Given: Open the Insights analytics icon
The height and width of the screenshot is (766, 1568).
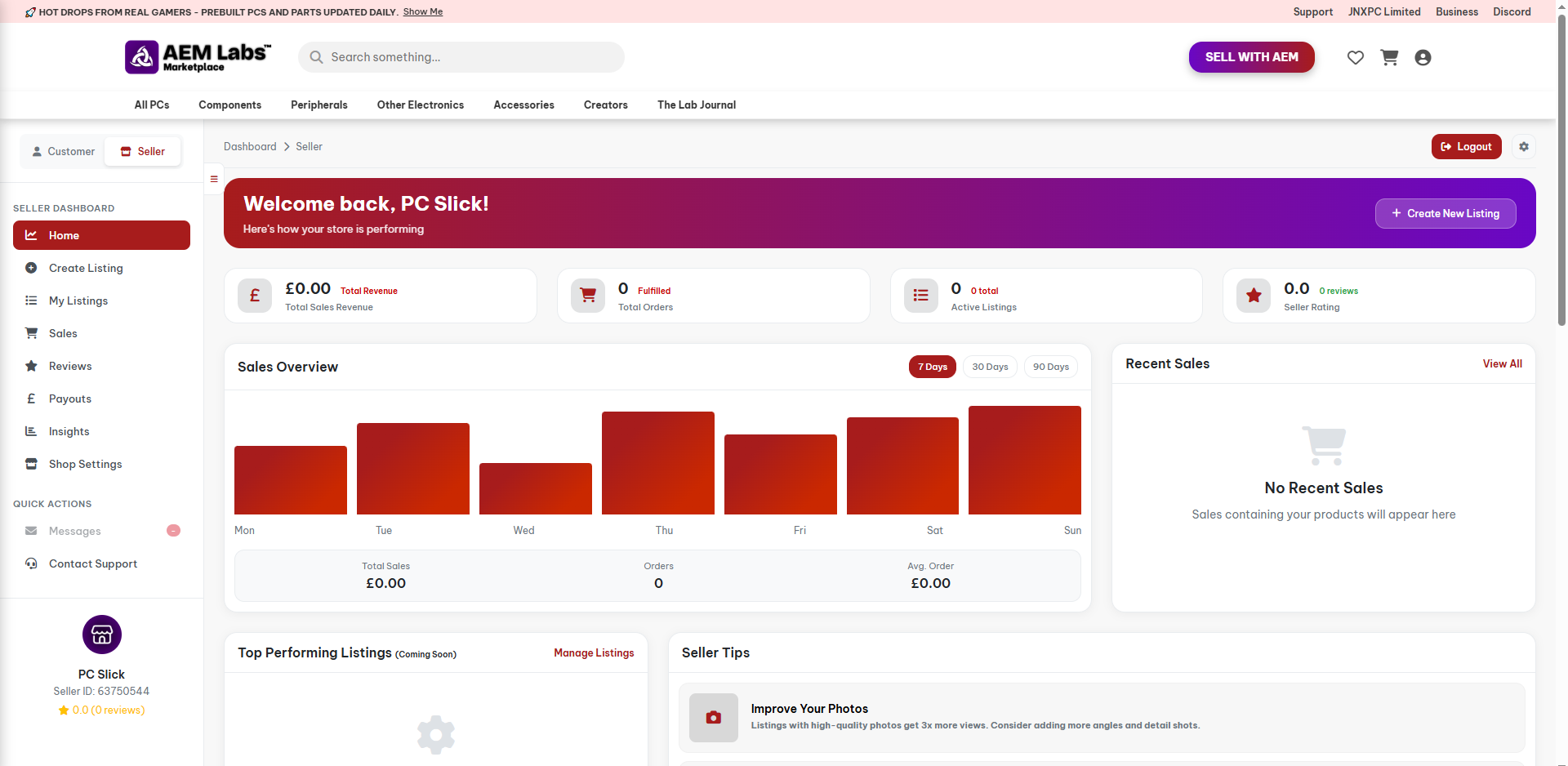Looking at the screenshot, I should click(x=31, y=431).
